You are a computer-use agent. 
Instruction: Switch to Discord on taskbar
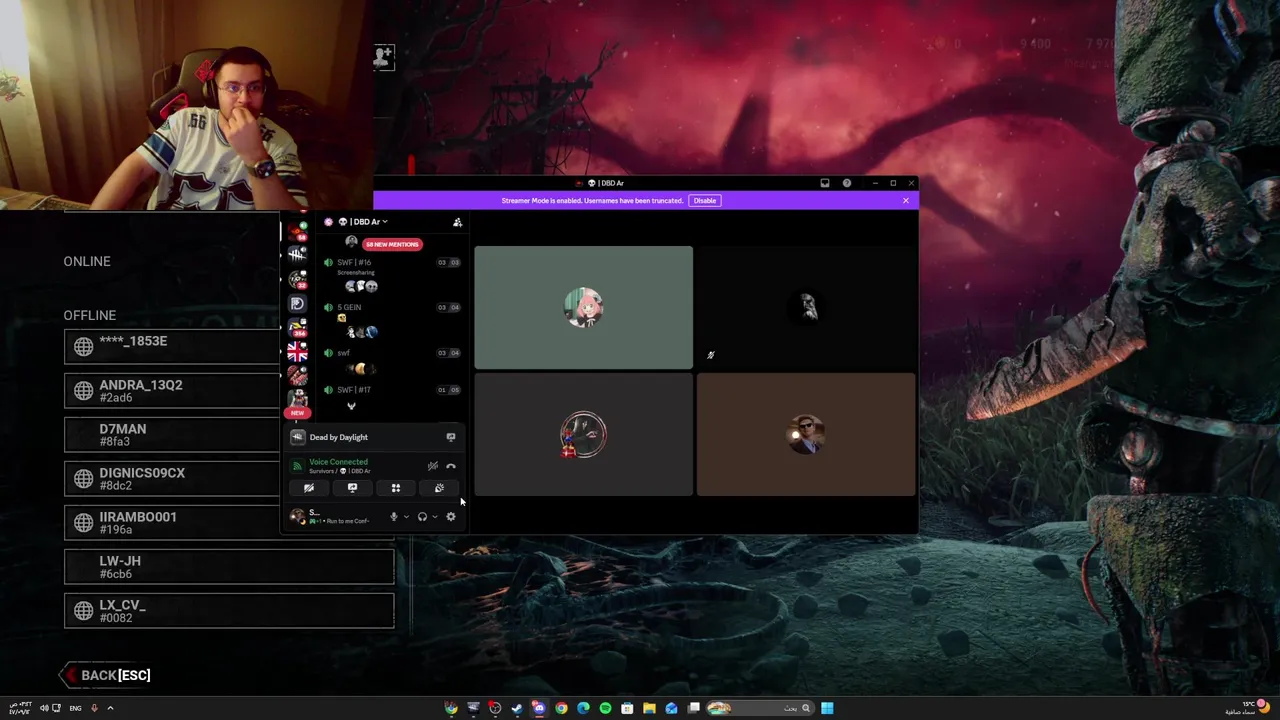click(x=539, y=708)
